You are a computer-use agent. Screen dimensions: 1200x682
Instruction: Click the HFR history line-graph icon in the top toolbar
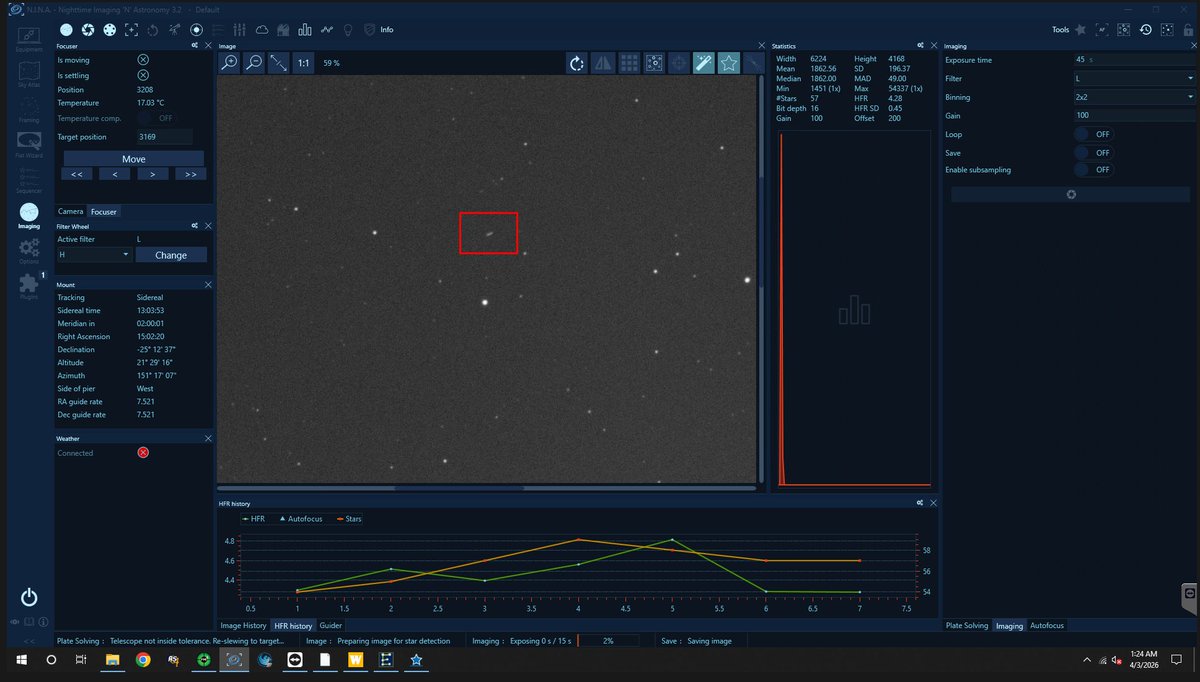click(x=327, y=29)
